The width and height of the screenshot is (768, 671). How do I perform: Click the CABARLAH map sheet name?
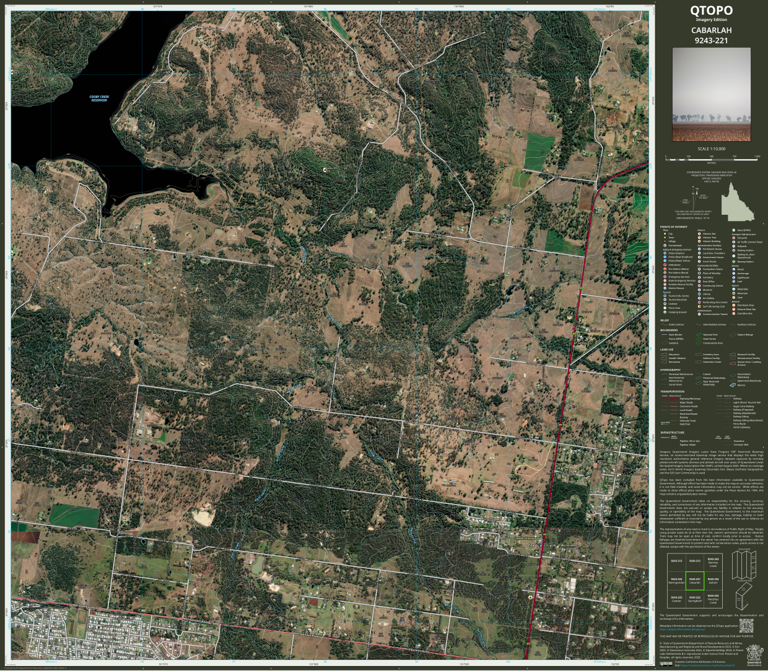tap(711, 30)
